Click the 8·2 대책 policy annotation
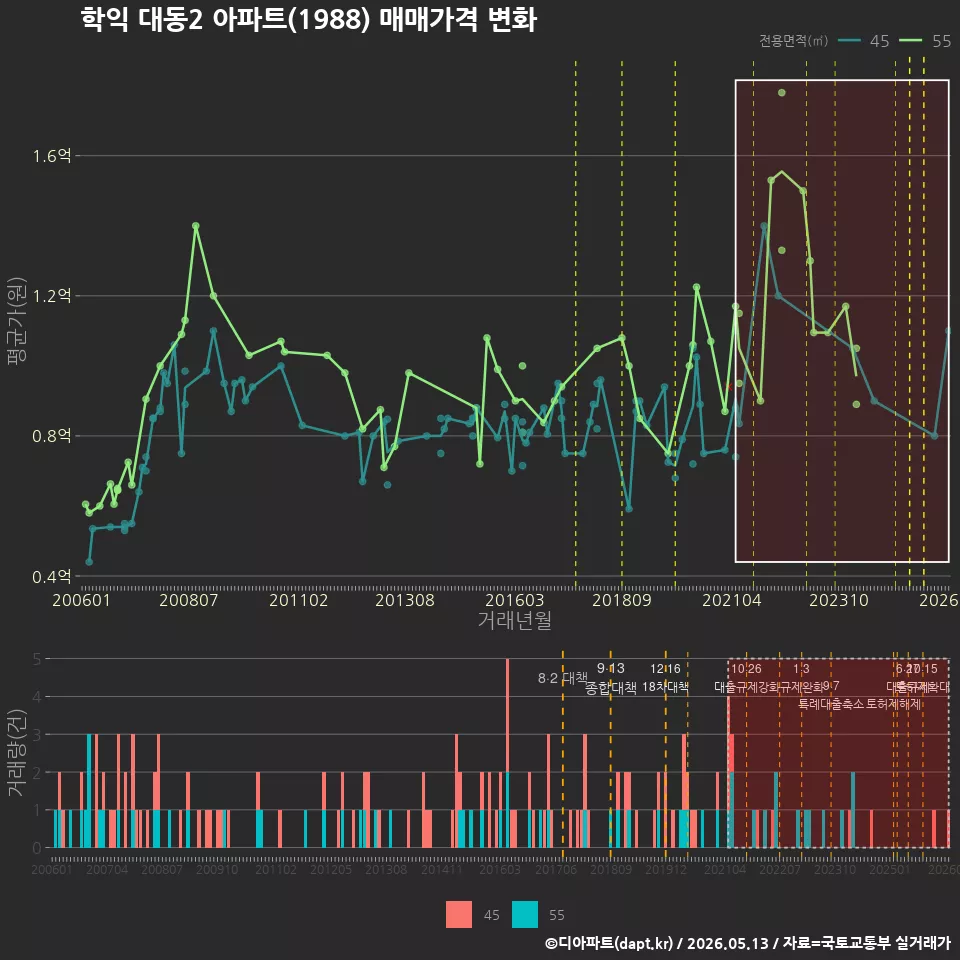 coord(562,678)
